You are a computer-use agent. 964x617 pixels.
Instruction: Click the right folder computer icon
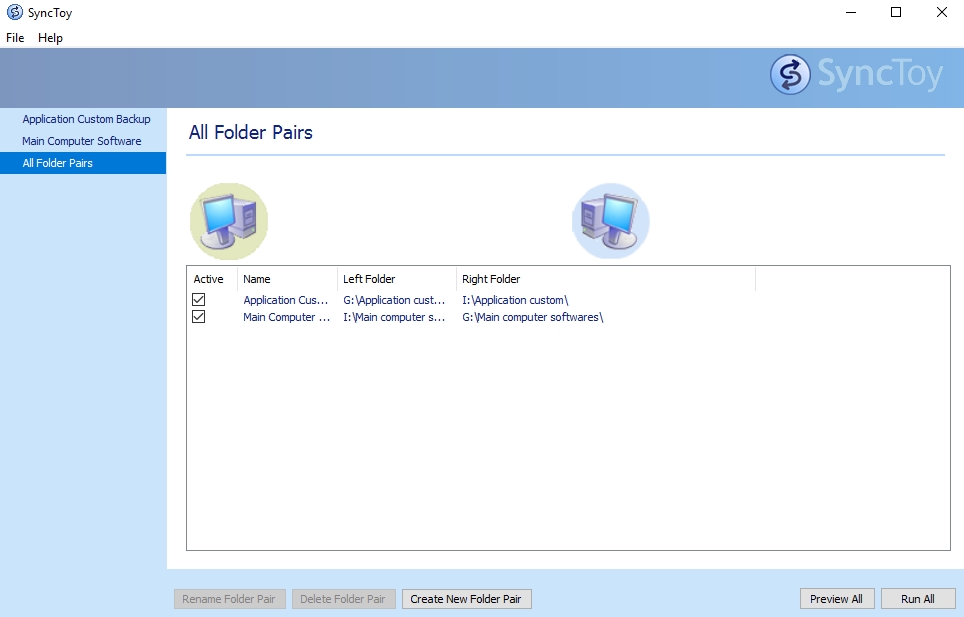[610, 221]
